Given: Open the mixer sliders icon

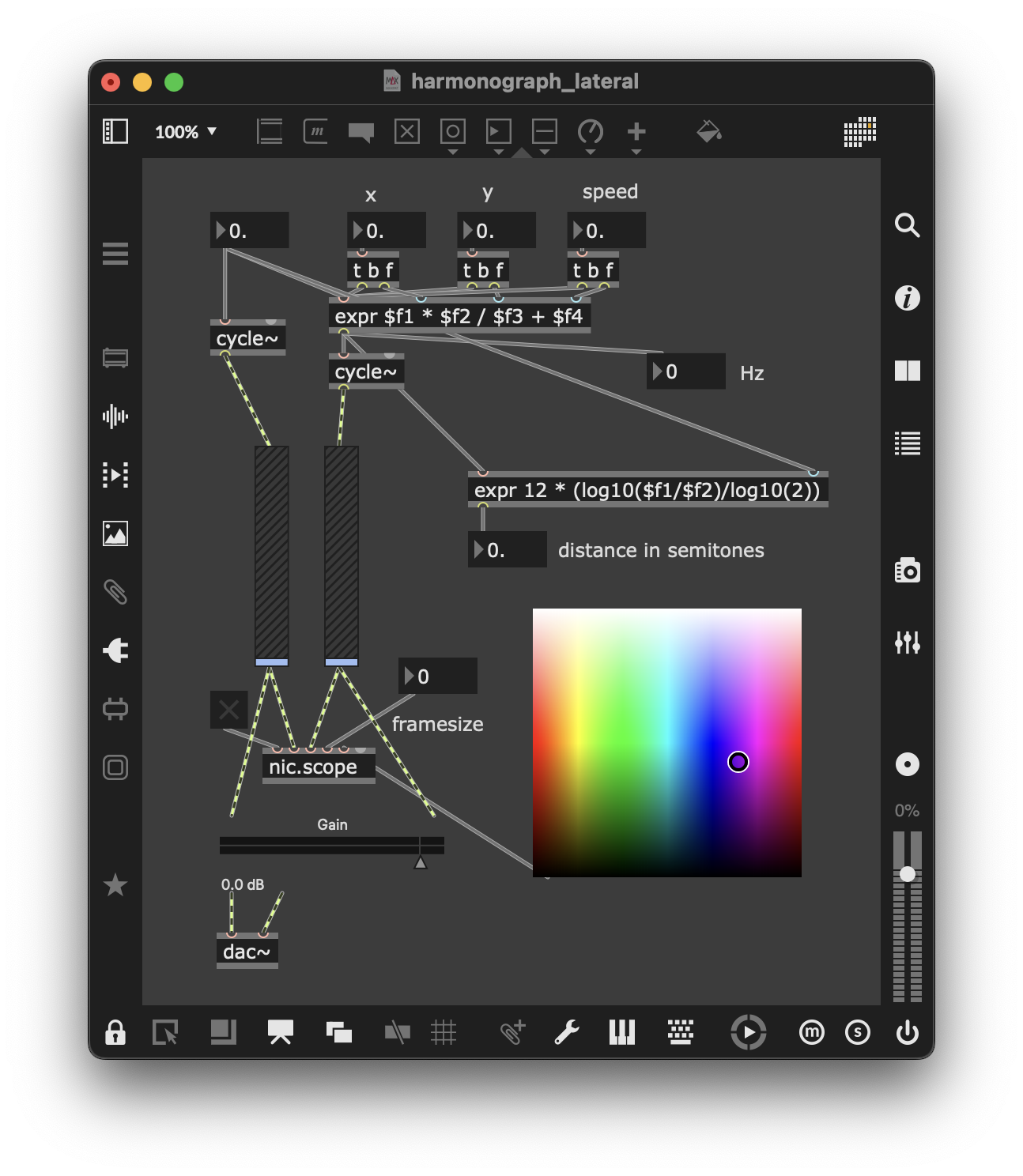Looking at the screenshot, I should coord(907,643).
